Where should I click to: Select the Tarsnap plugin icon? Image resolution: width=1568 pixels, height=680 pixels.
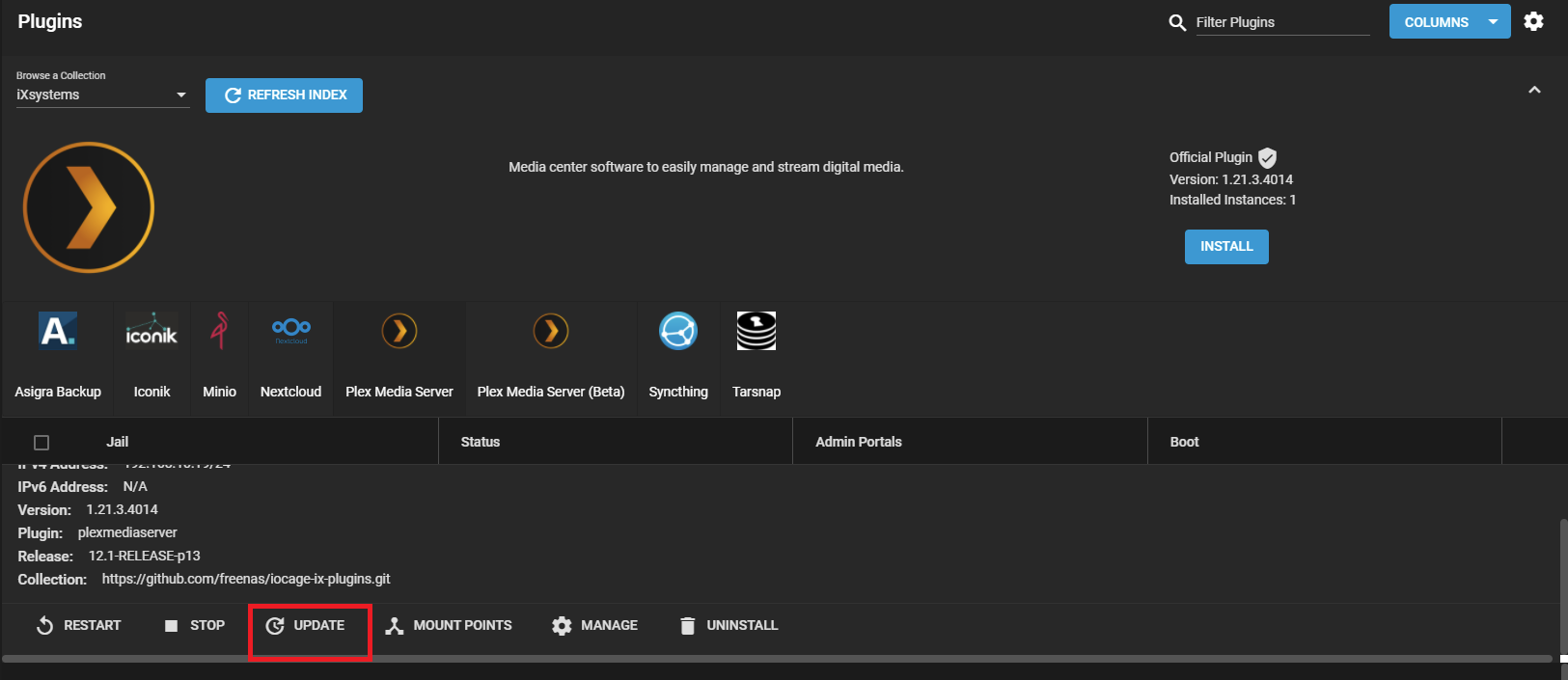[756, 331]
